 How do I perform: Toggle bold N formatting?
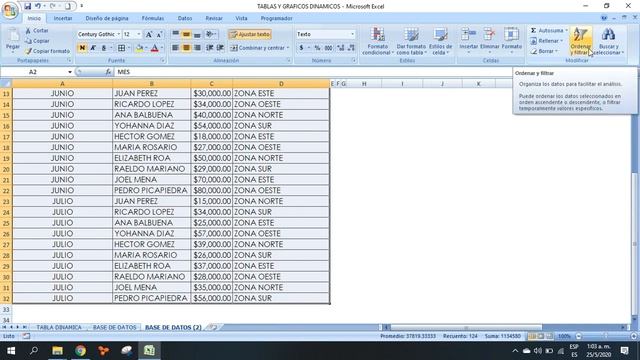click(82, 48)
